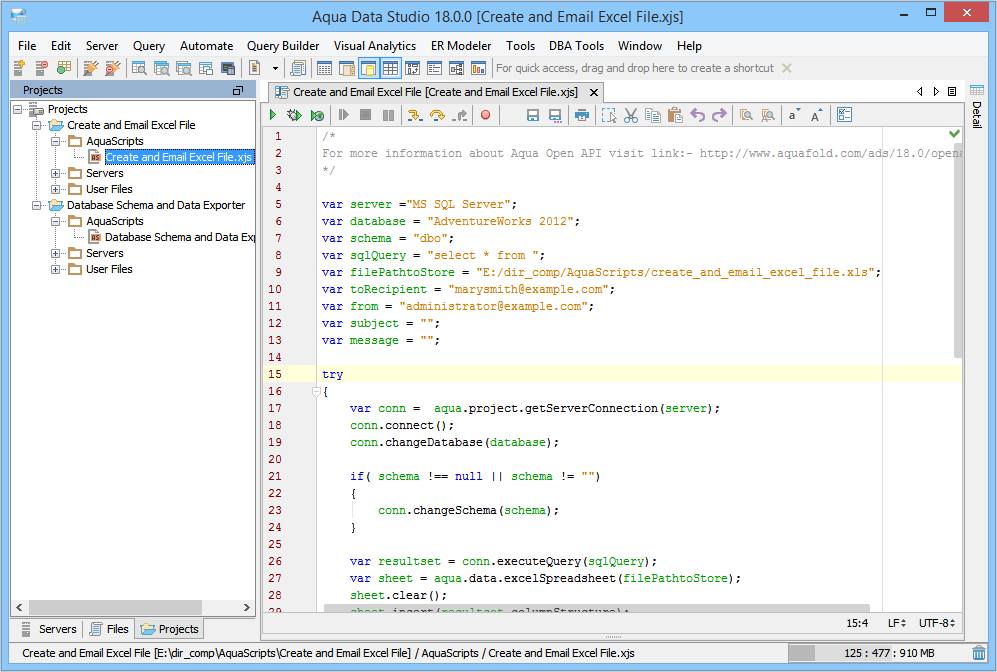The width and height of the screenshot is (997, 672).
Task: Save the script with the floppy disk icon
Action: [533, 115]
